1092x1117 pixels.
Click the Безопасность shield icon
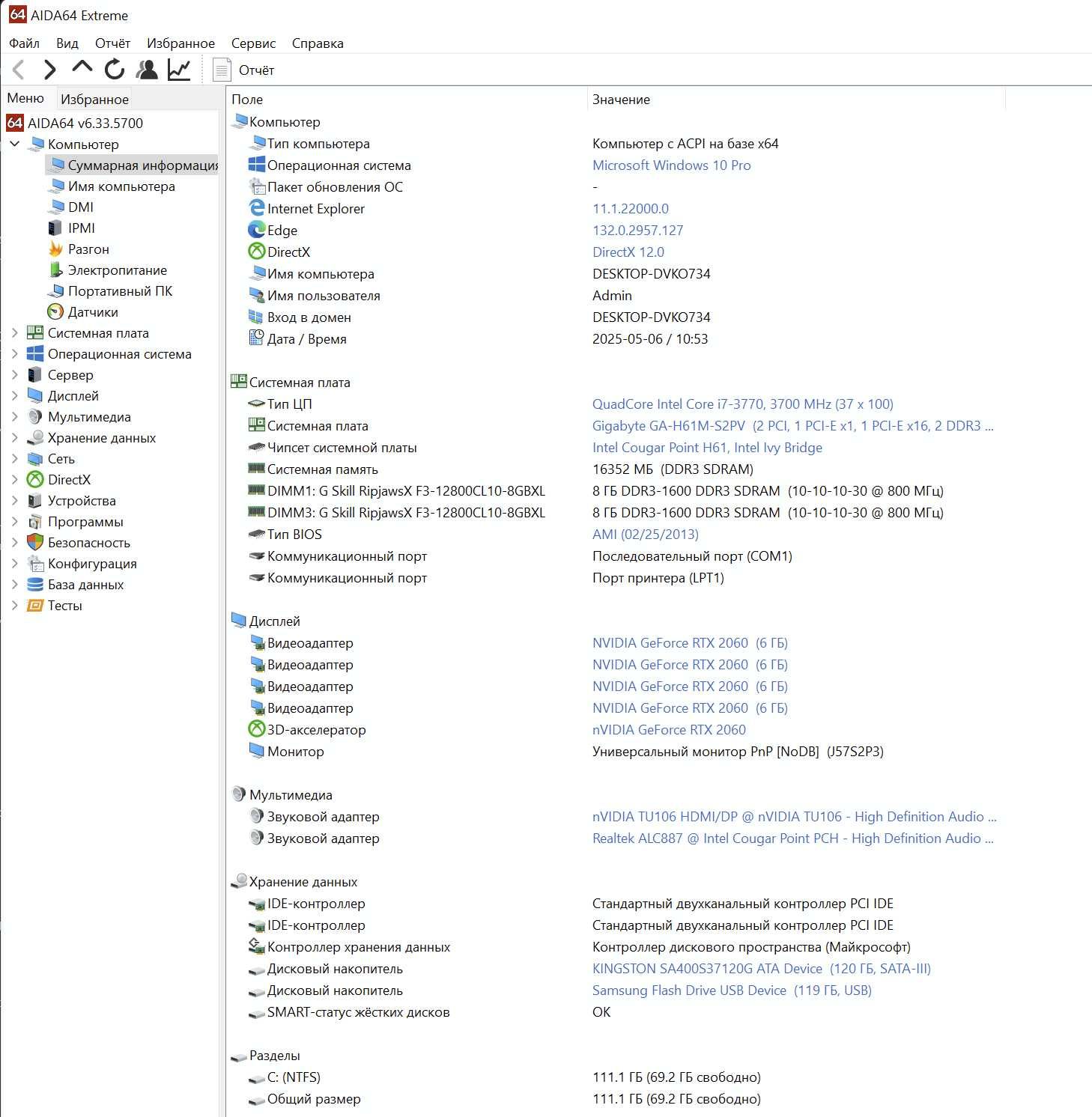(x=35, y=542)
